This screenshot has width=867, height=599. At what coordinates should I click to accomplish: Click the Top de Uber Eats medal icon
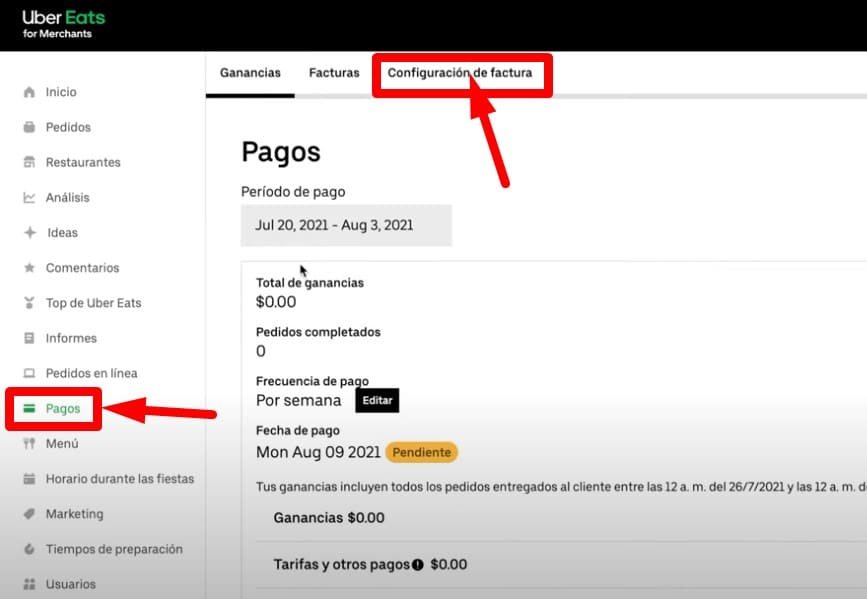tap(29, 303)
